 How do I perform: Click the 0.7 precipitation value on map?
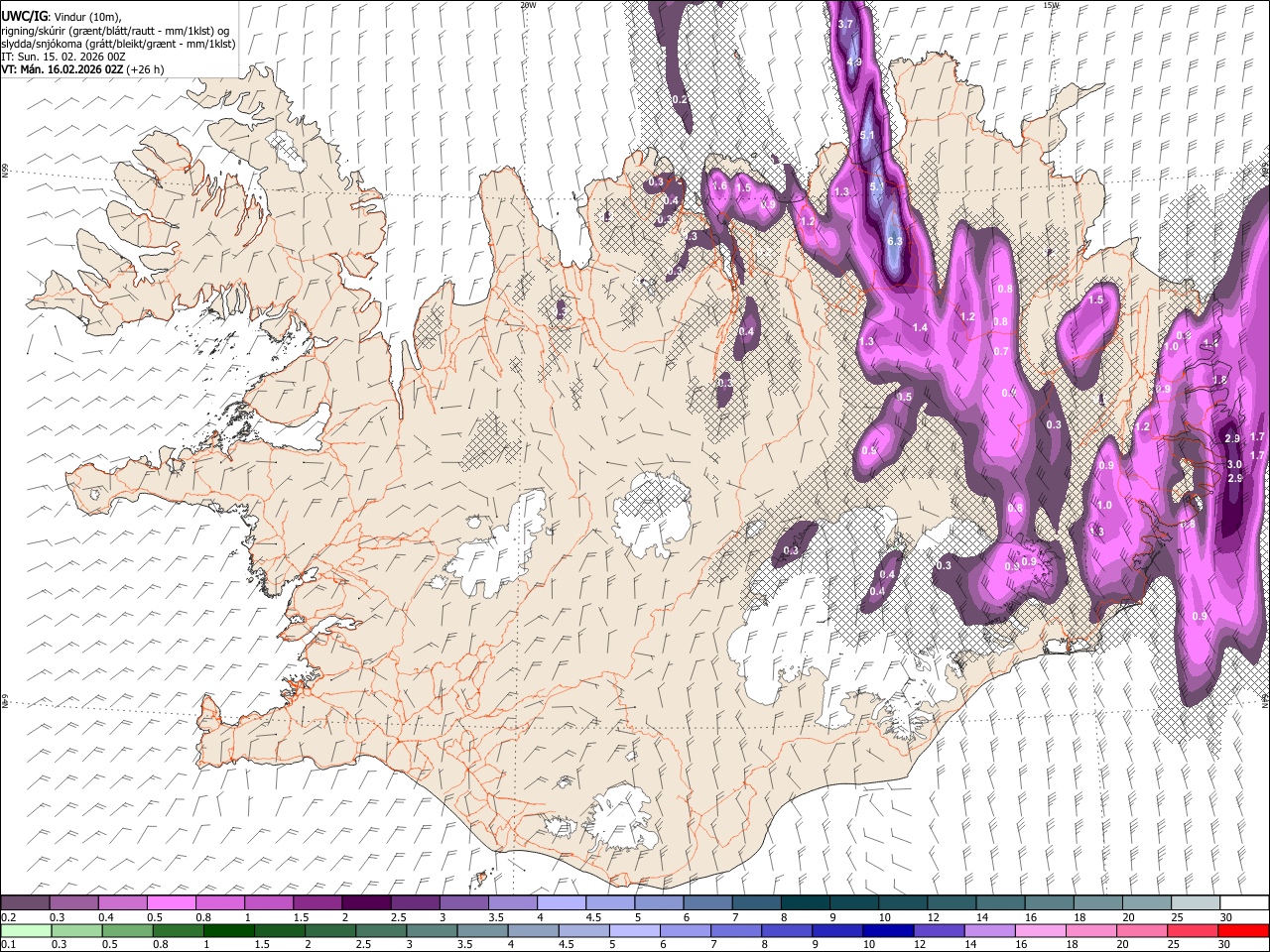(1001, 351)
